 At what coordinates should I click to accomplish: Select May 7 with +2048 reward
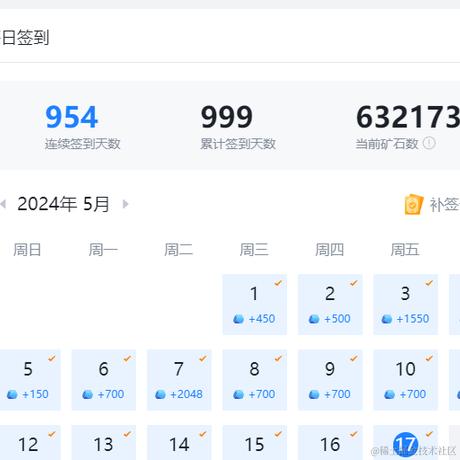(179, 380)
